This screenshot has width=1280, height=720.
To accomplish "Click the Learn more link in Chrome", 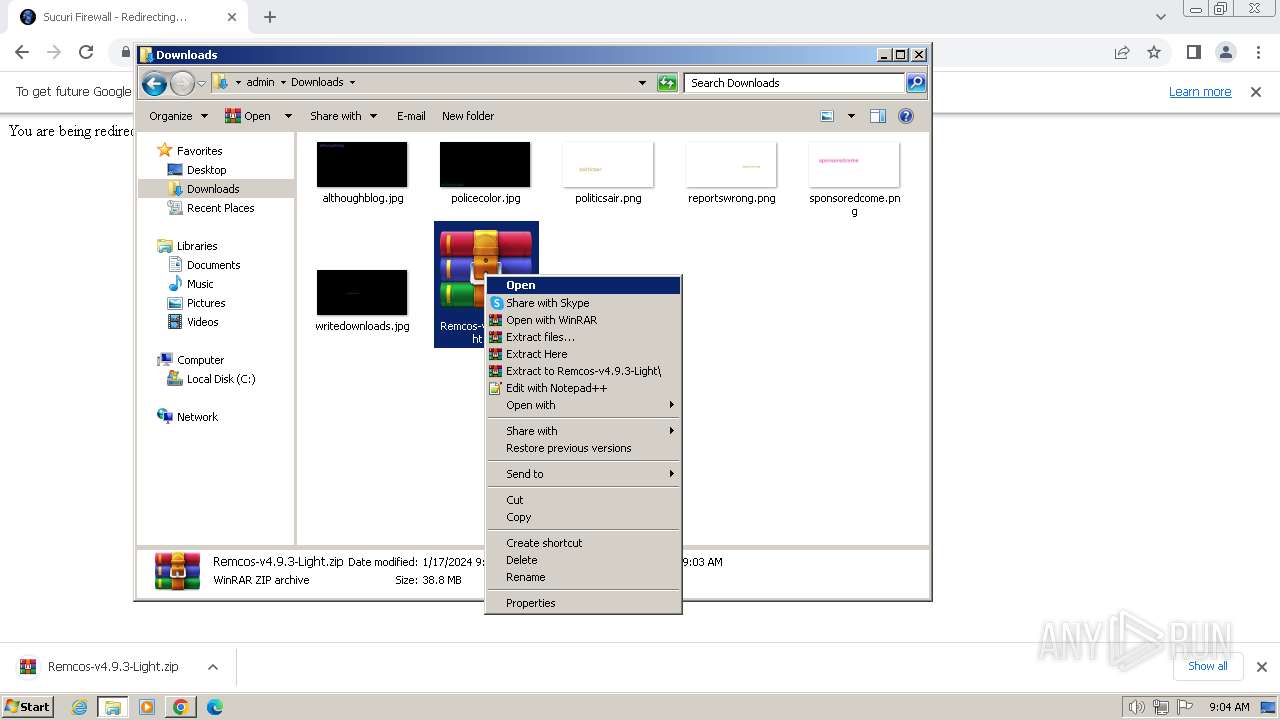I will click(x=1200, y=92).
